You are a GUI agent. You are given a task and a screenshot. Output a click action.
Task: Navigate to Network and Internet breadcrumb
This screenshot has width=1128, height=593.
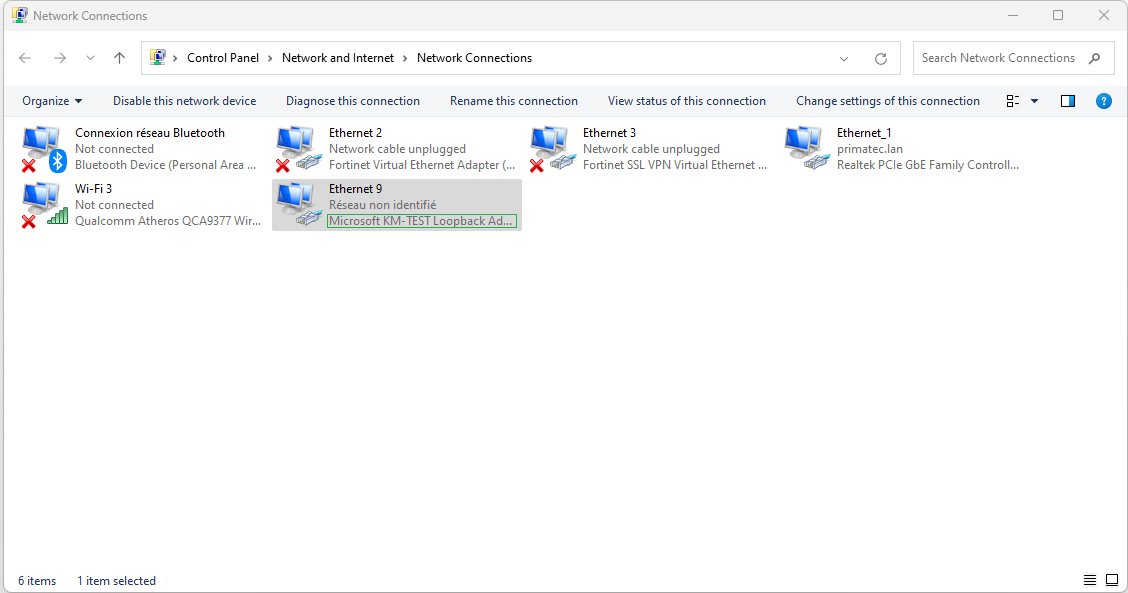pyautogui.click(x=338, y=58)
